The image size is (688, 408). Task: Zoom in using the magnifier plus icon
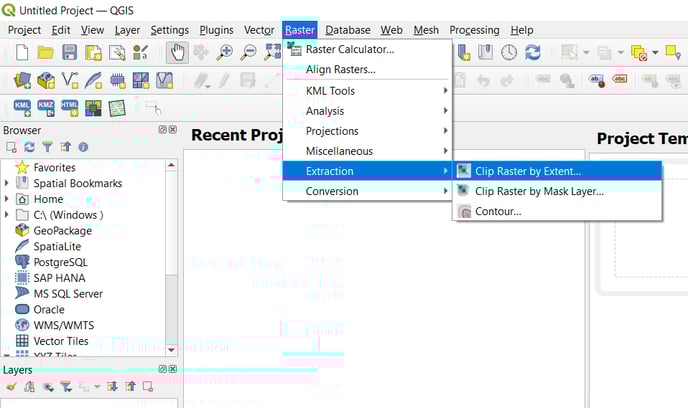click(225, 53)
